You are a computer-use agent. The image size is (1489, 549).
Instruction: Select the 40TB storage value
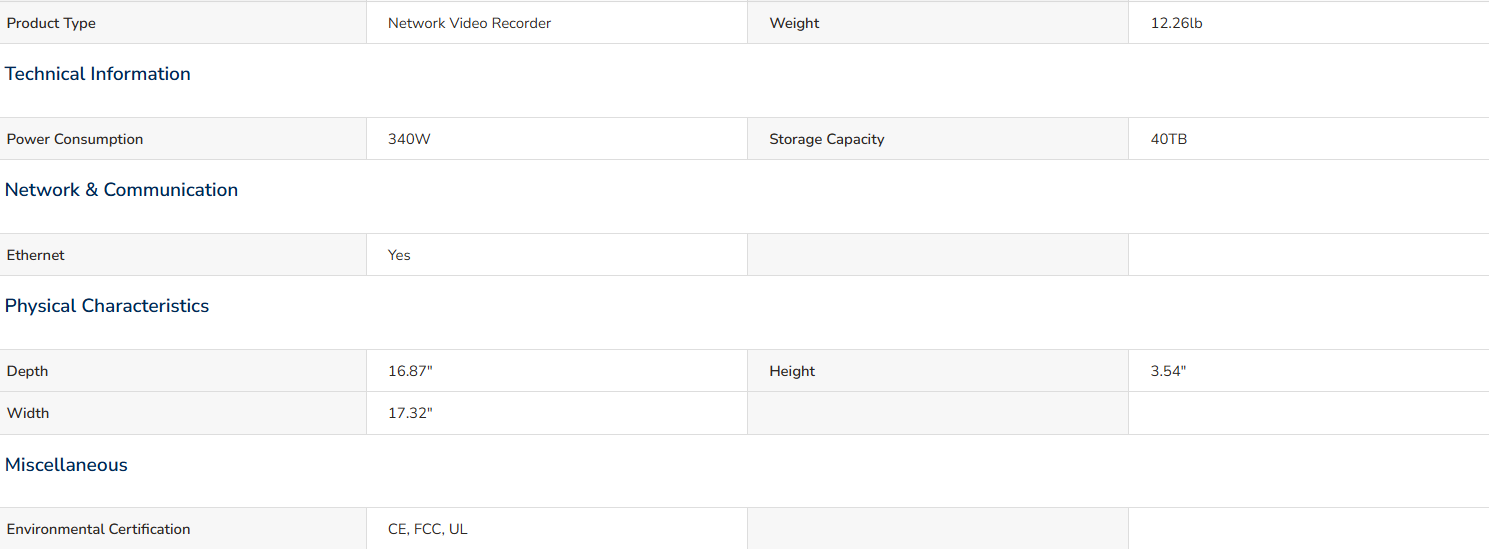[x=1169, y=139]
